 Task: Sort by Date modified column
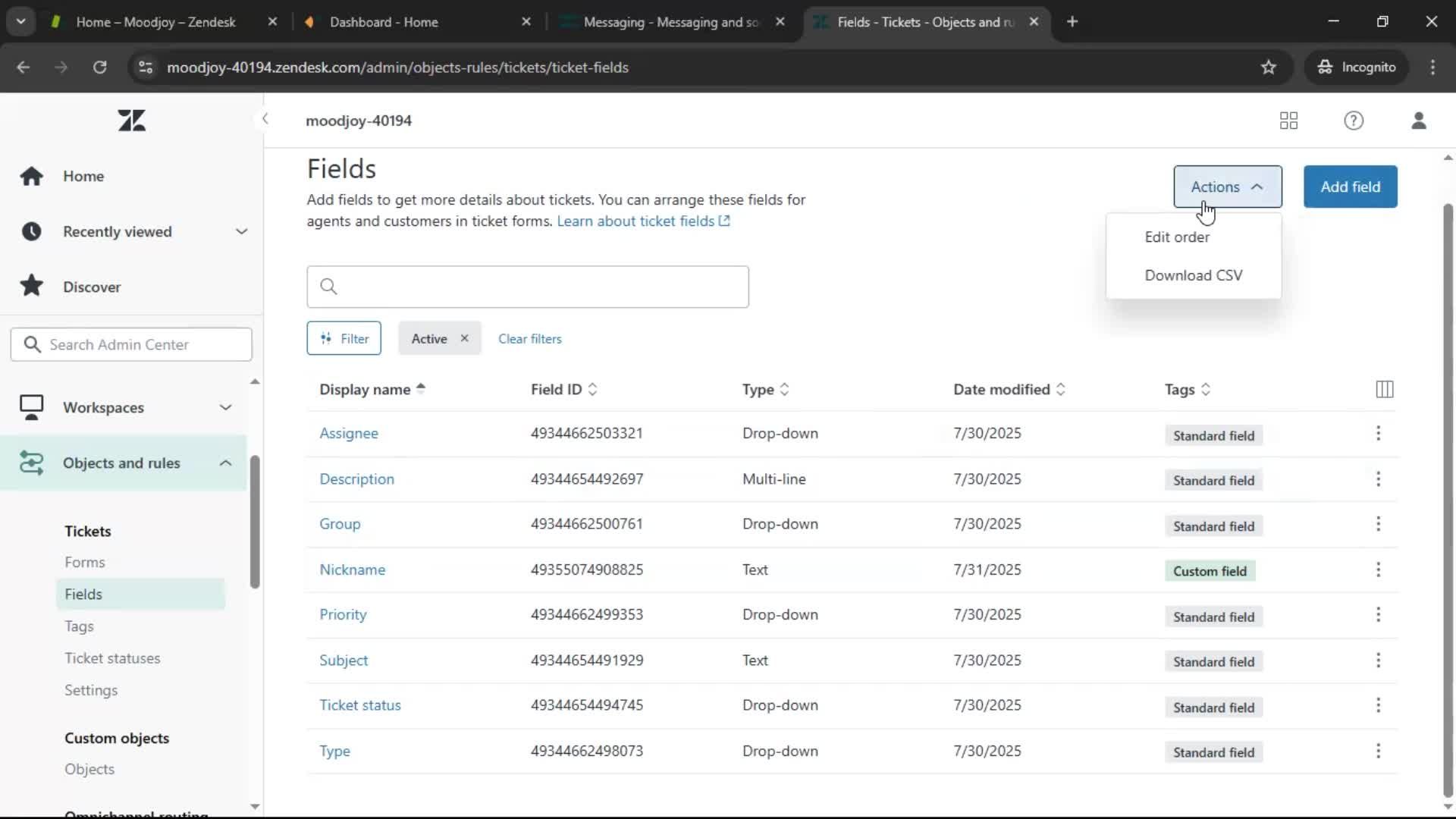click(x=1009, y=390)
